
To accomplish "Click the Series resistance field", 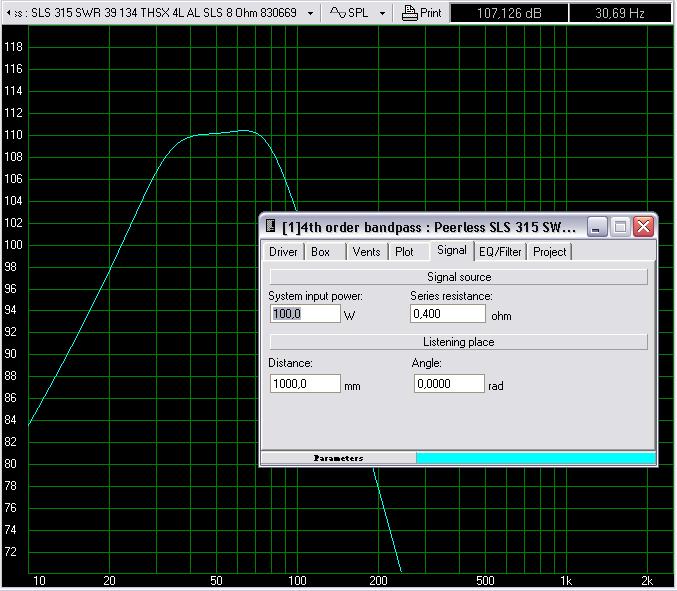I will point(447,314).
